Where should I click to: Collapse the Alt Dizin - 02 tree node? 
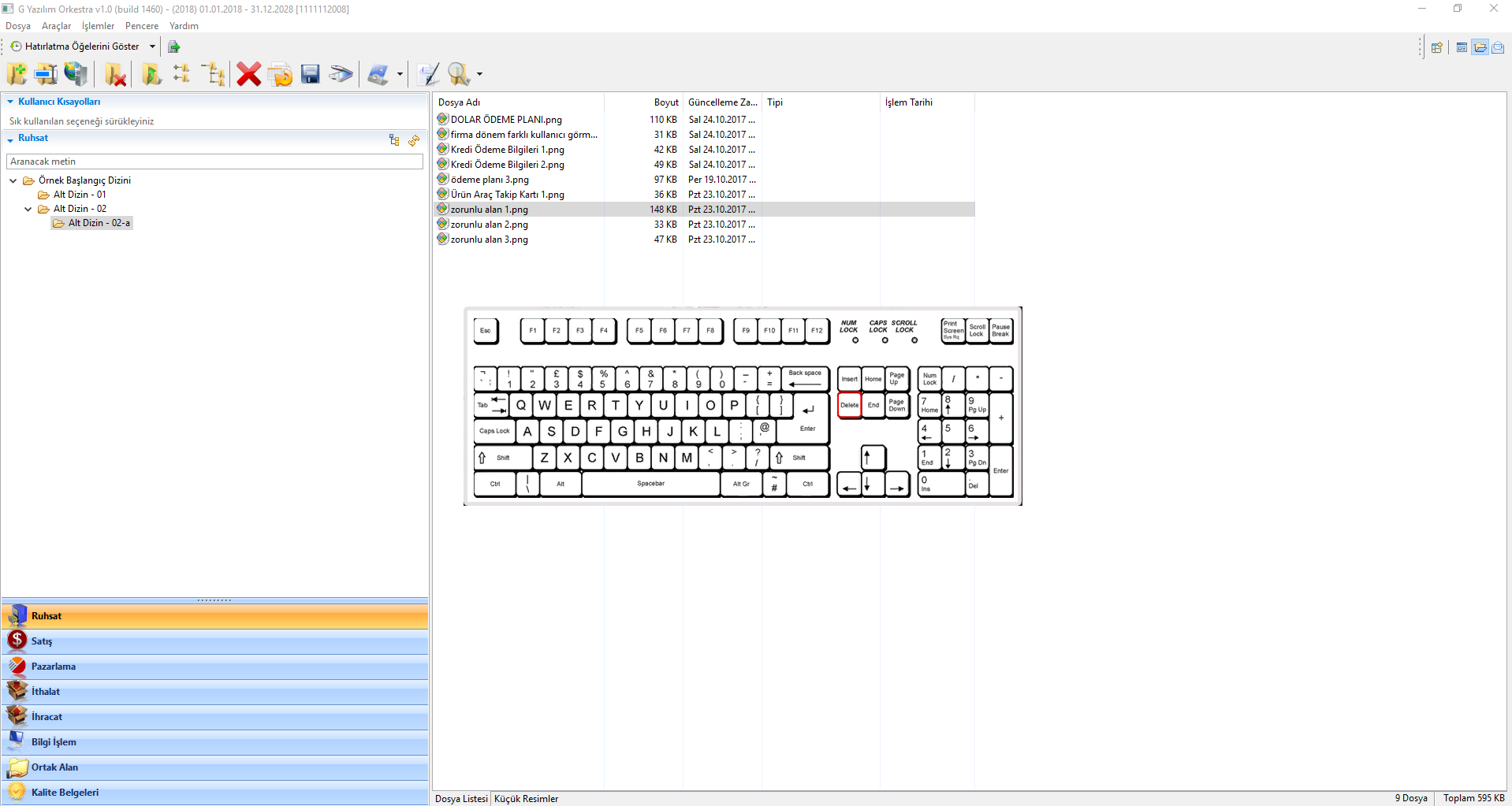pos(28,209)
